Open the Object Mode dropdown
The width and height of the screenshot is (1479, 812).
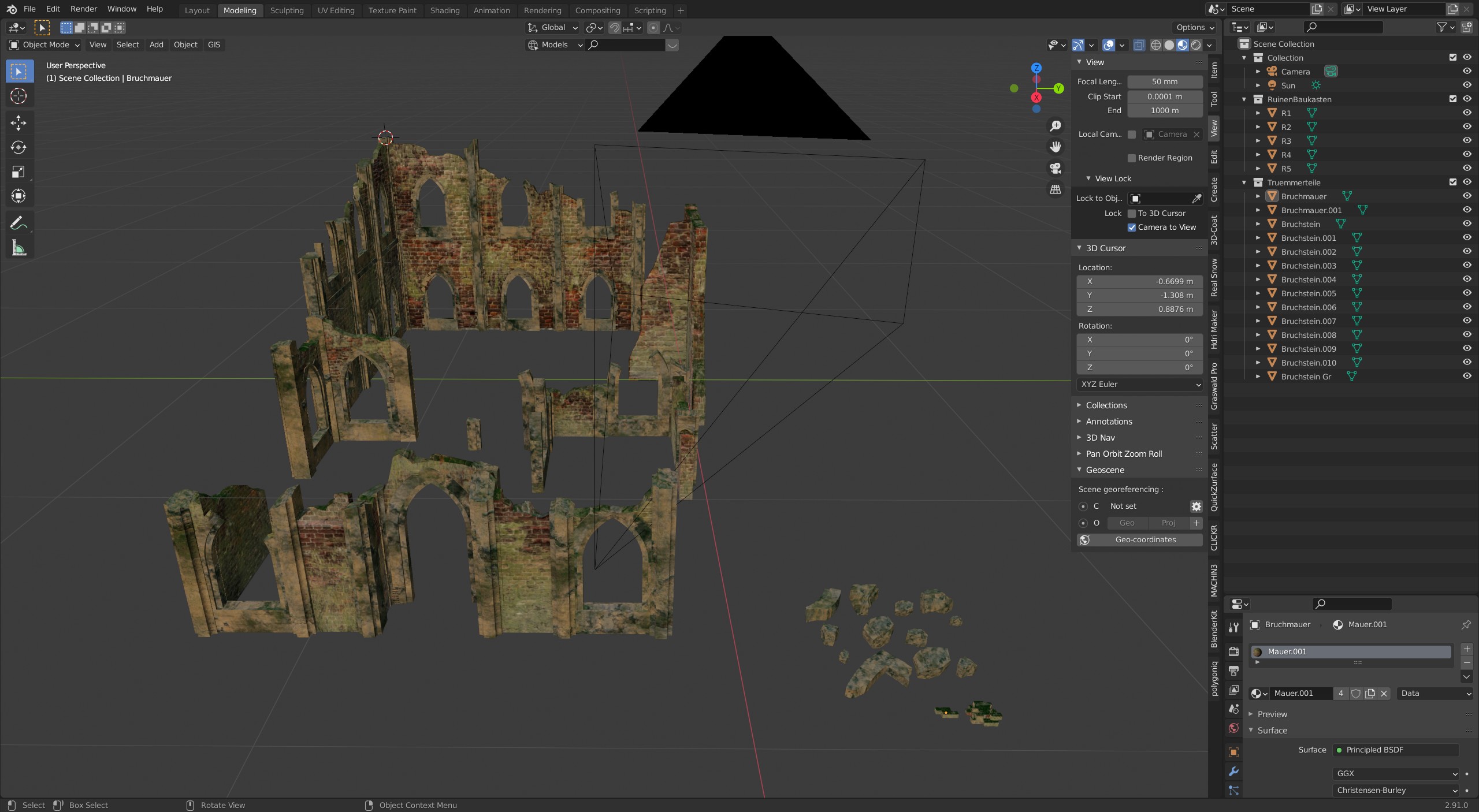(x=44, y=44)
